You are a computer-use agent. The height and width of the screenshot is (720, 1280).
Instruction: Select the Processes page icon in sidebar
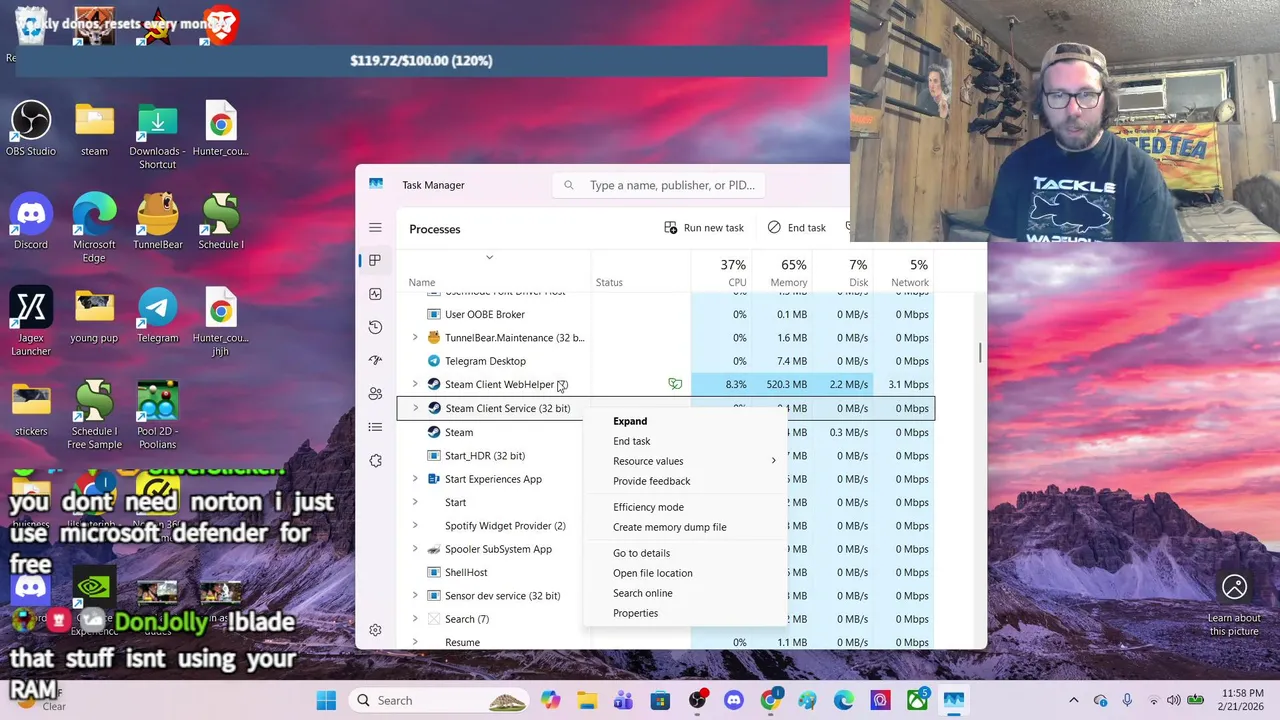point(375,261)
